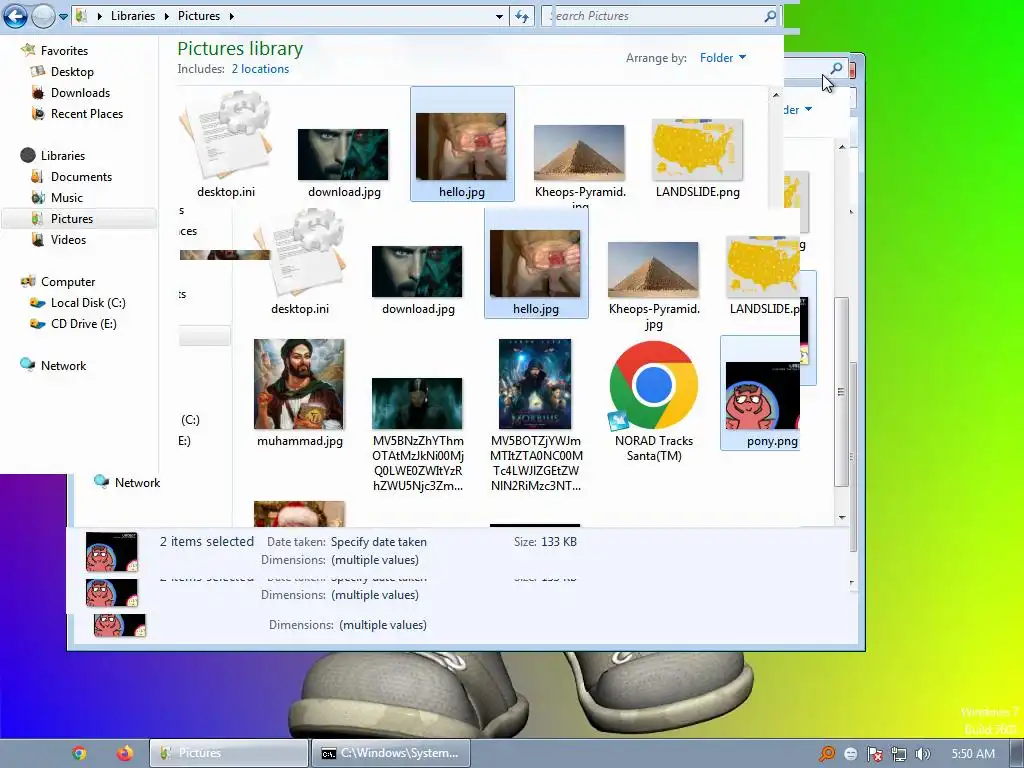Click the white circle minus tray icon
The width and height of the screenshot is (1024, 768).
click(850, 754)
